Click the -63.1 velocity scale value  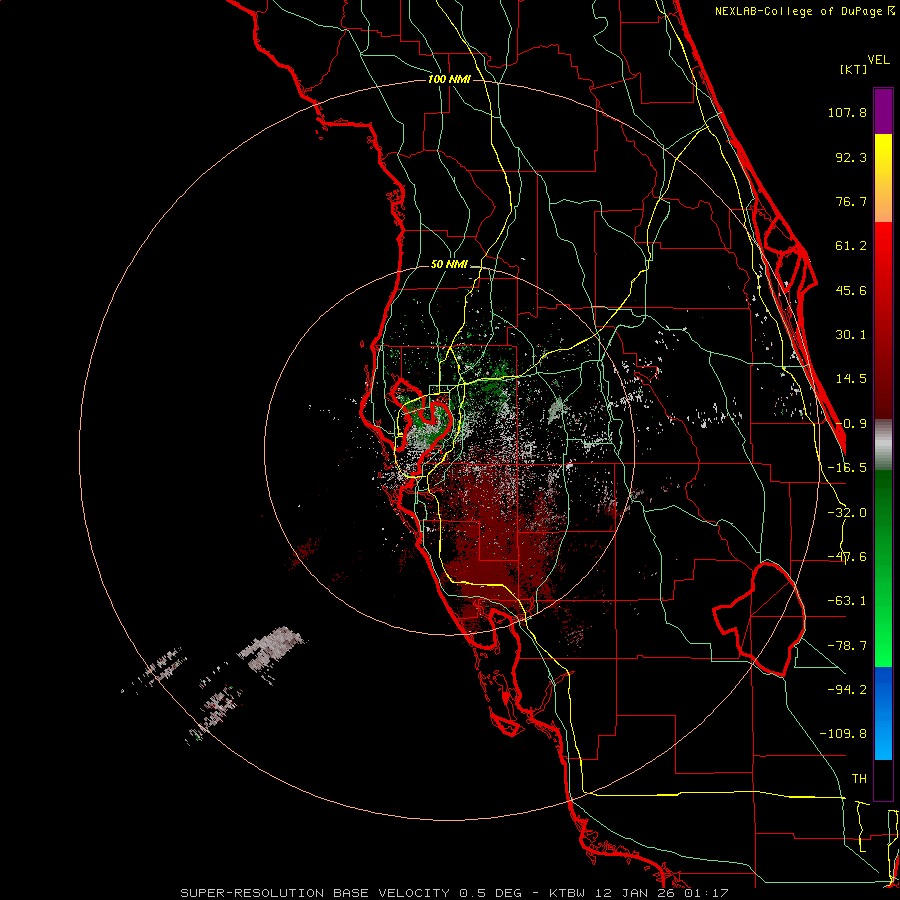(x=847, y=601)
